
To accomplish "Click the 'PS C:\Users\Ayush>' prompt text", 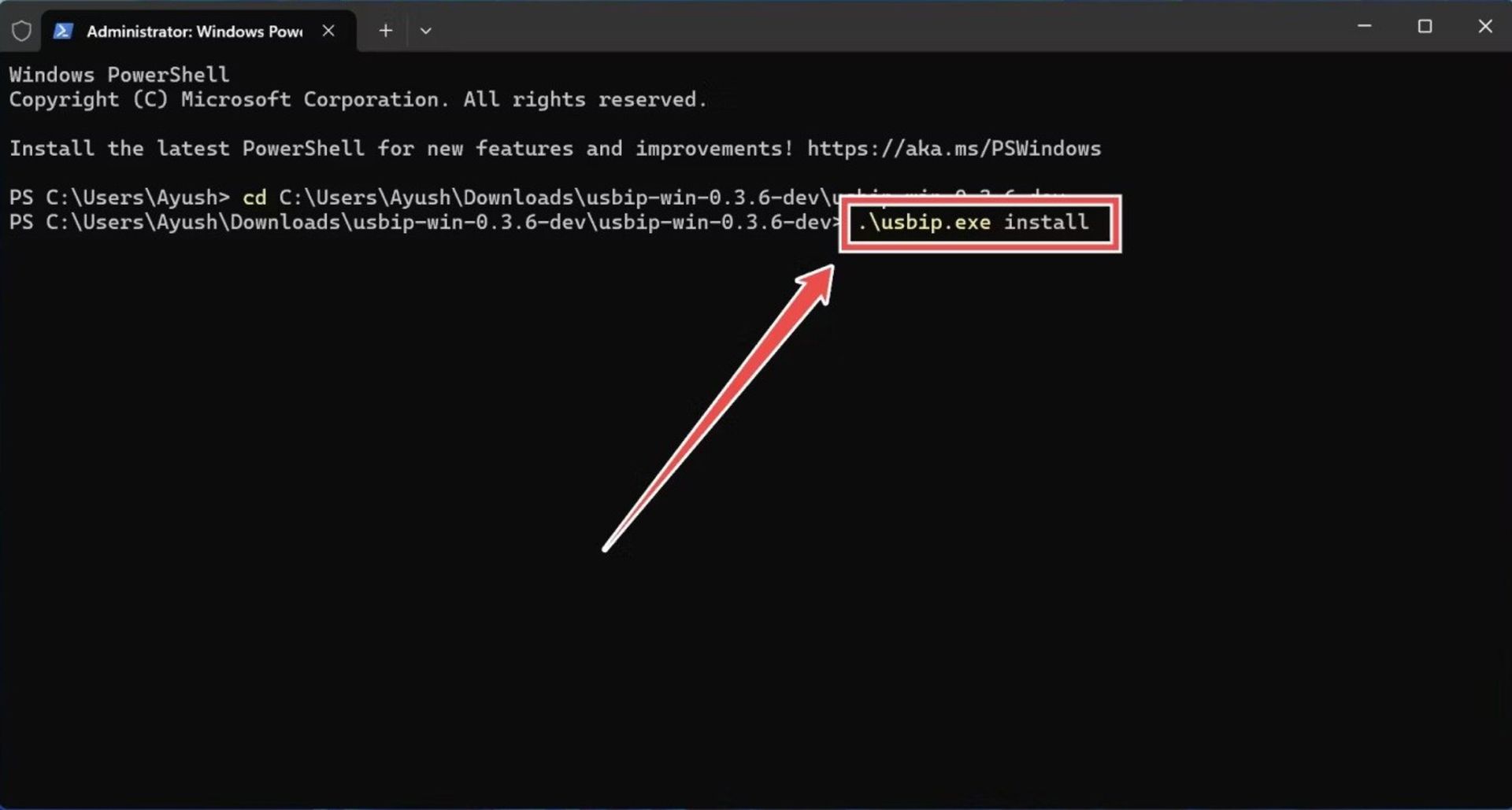I will [x=119, y=197].
